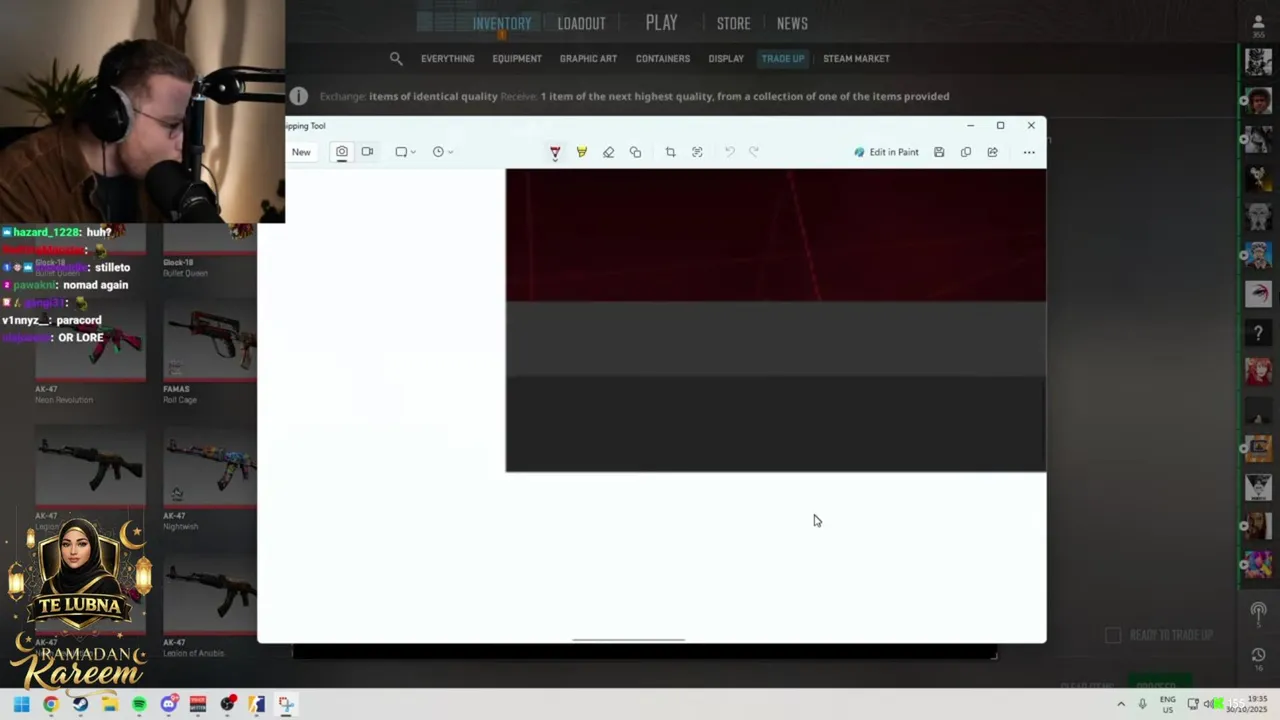Viewport: 1280px width, 720px height.
Task: Select the EQUIPMENT inventory filter
Action: [x=517, y=58]
